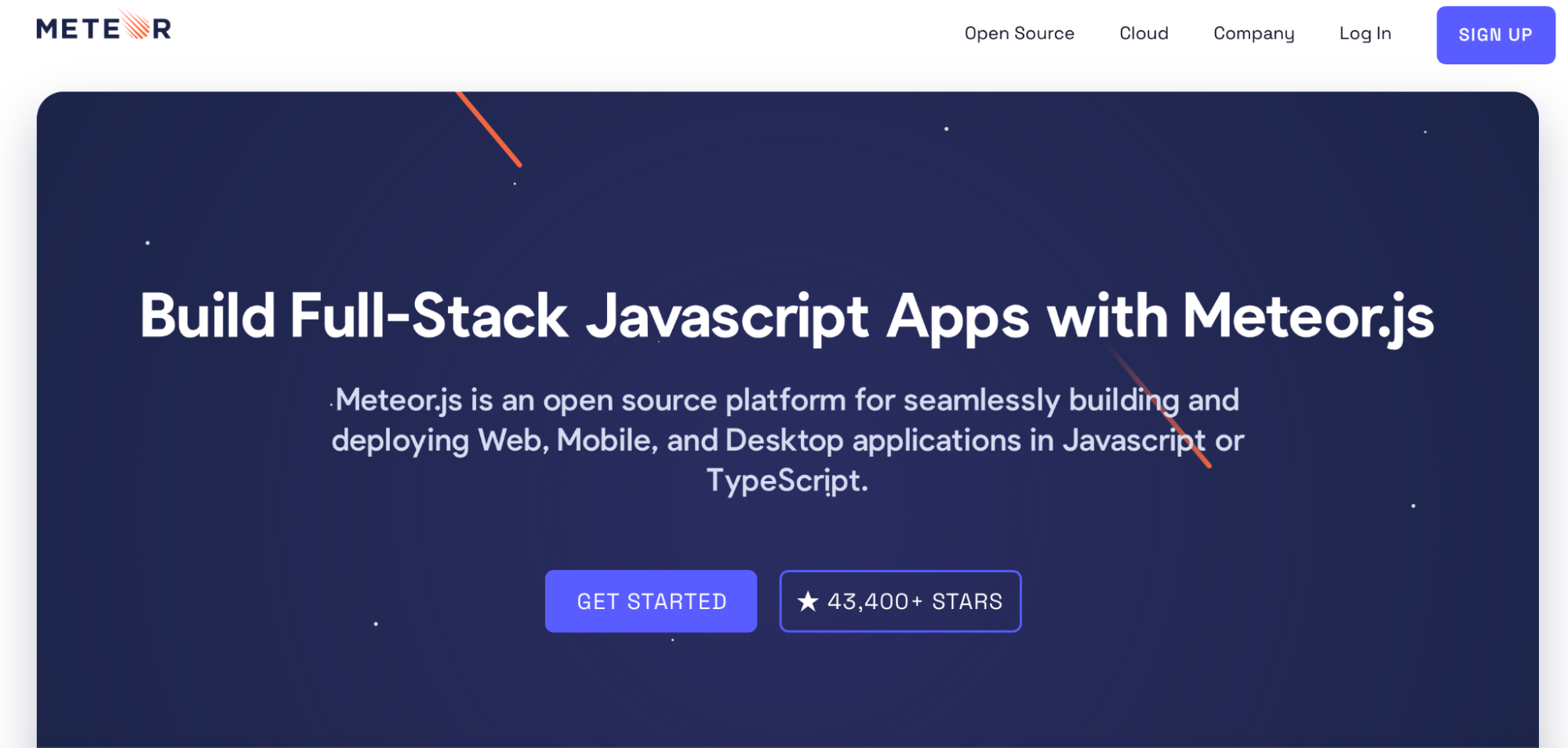Go to Log In page
This screenshot has height=748, width=1568.
(1365, 34)
